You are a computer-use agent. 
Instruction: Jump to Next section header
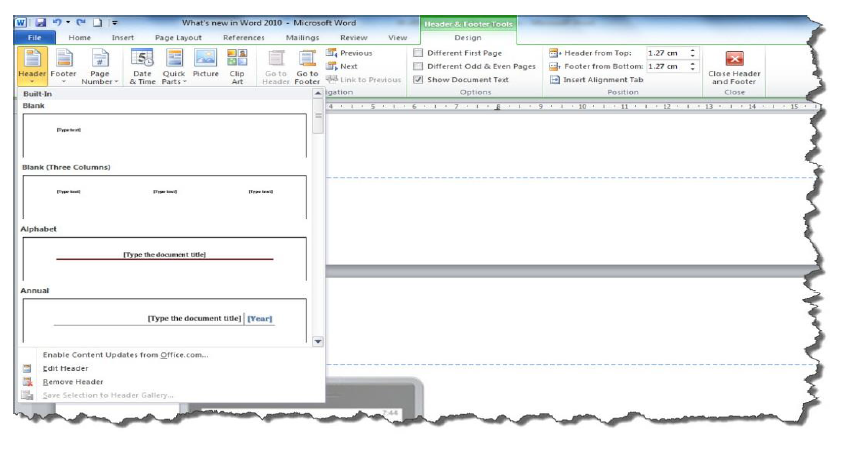point(342,66)
